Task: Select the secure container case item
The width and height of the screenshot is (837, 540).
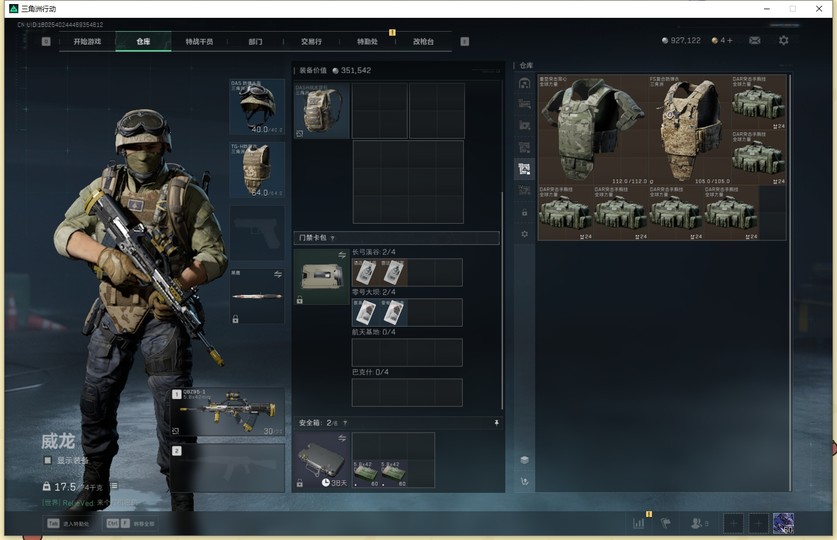Action: pos(322,460)
